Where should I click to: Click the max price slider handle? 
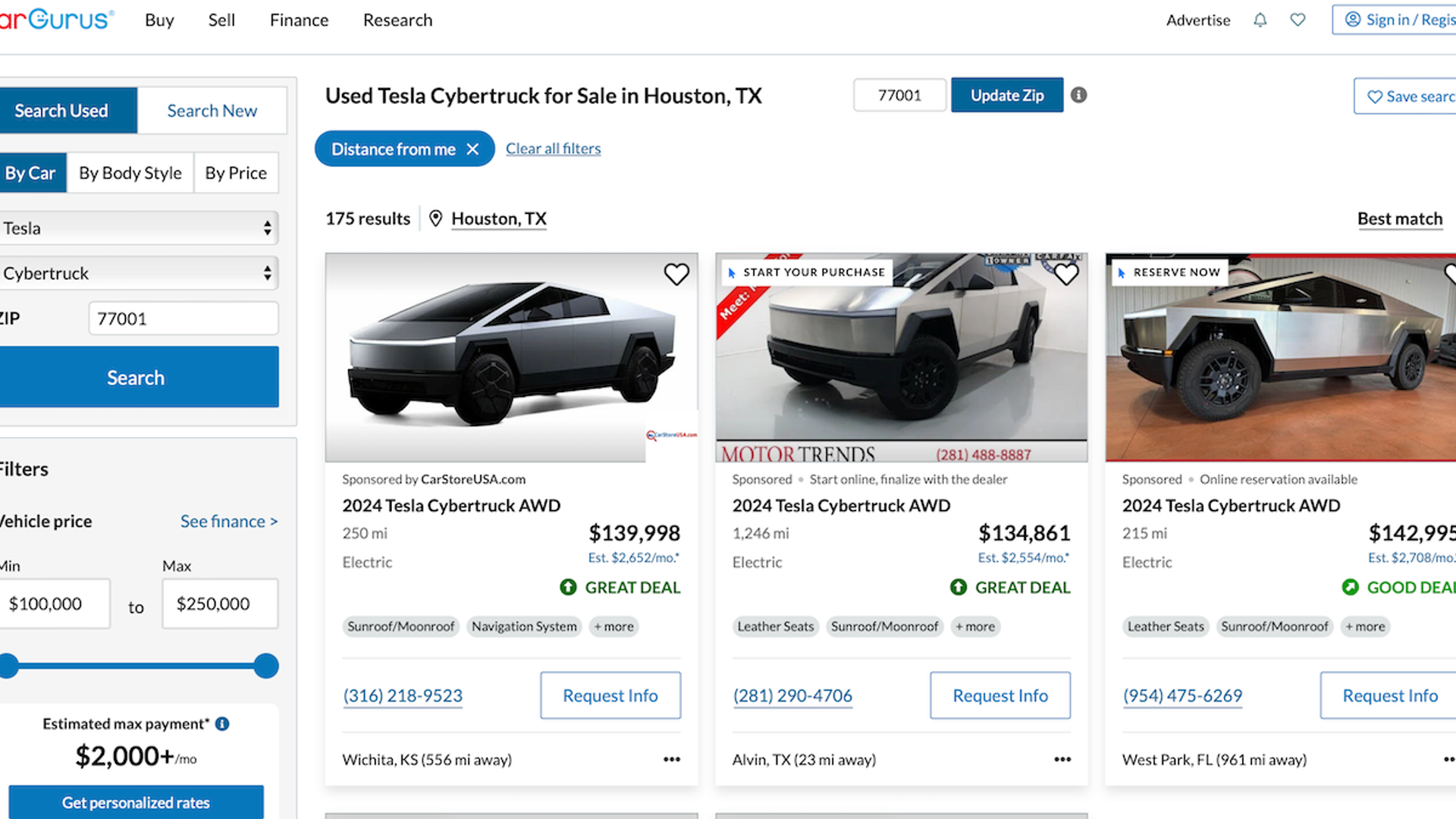(266, 666)
